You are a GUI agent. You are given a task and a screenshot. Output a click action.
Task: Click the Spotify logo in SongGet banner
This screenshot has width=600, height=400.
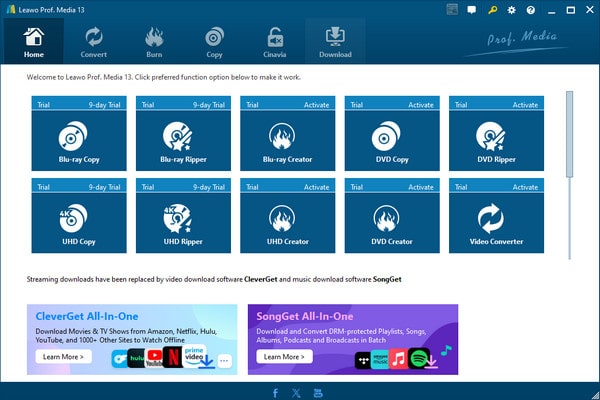pos(418,359)
